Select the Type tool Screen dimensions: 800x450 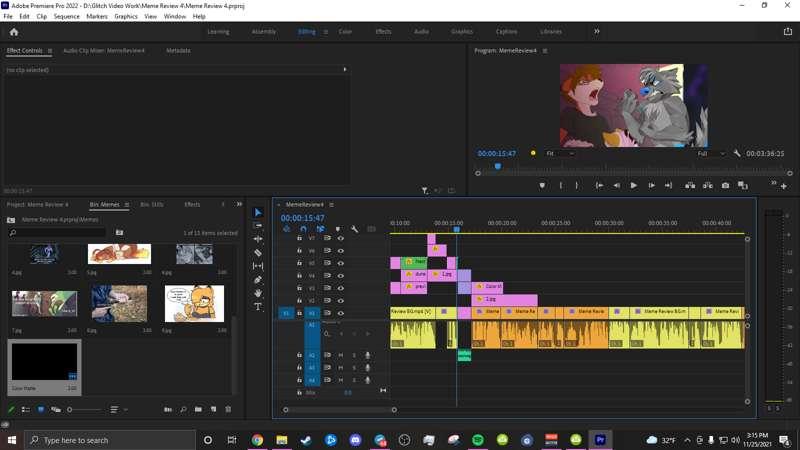pyautogui.click(x=258, y=306)
